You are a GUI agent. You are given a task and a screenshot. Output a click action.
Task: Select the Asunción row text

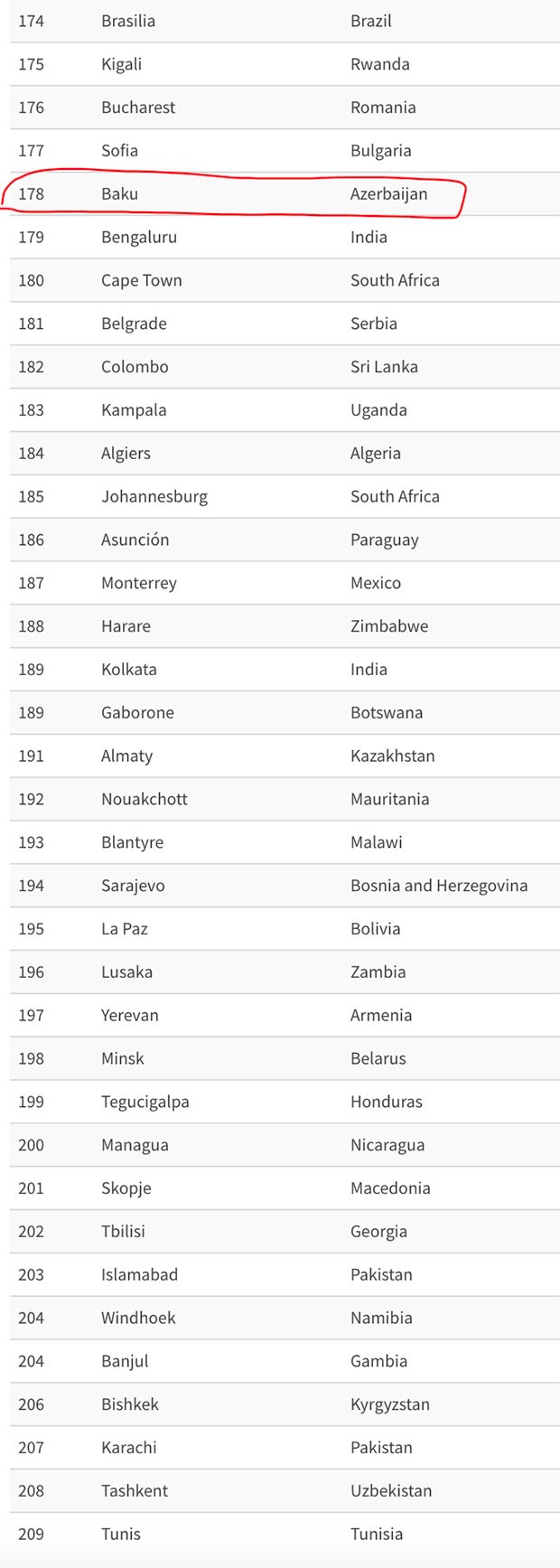pos(135,540)
